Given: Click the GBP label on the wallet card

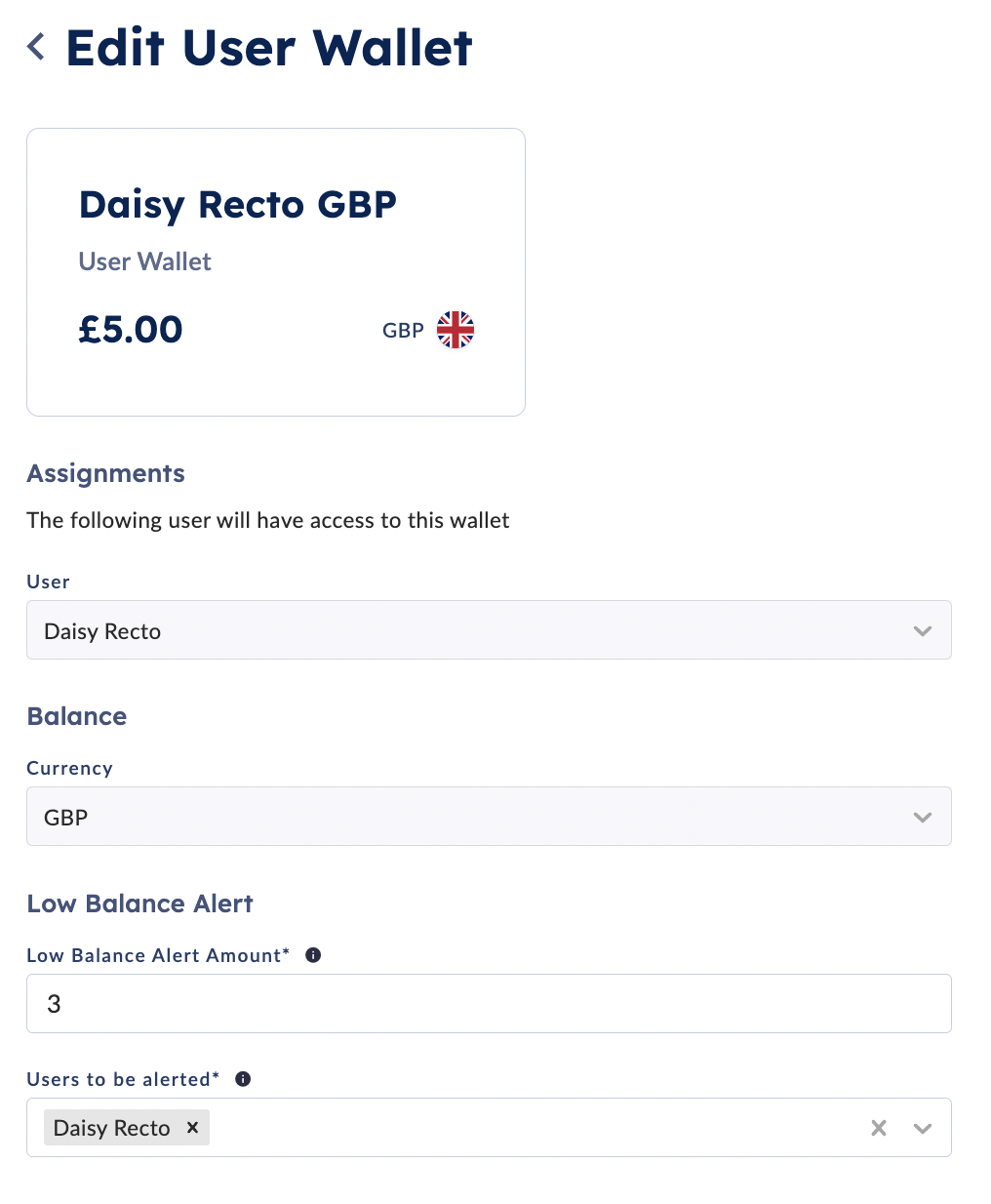Looking at the screenshot, I should [x=402, y=330].
